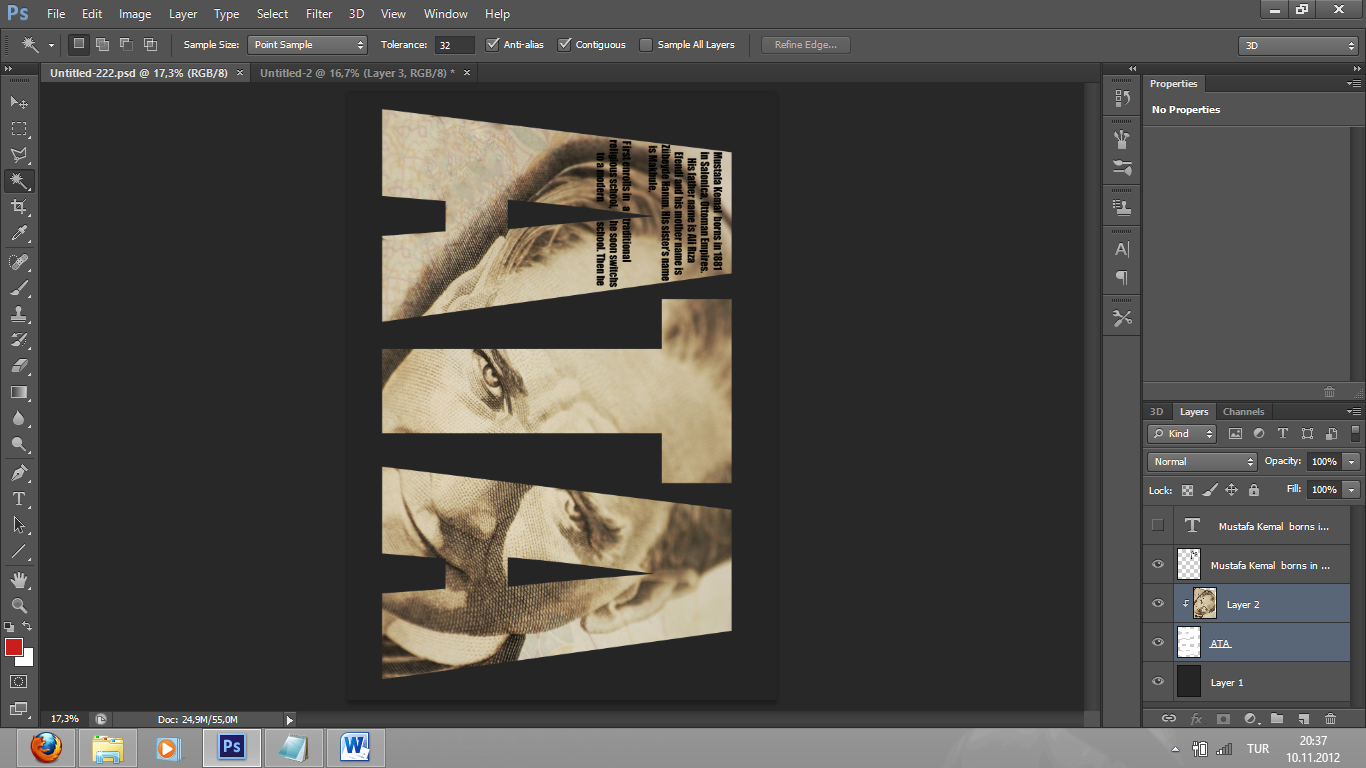
Task: Click the TUR language indicator
Action: coord(1258,748)
